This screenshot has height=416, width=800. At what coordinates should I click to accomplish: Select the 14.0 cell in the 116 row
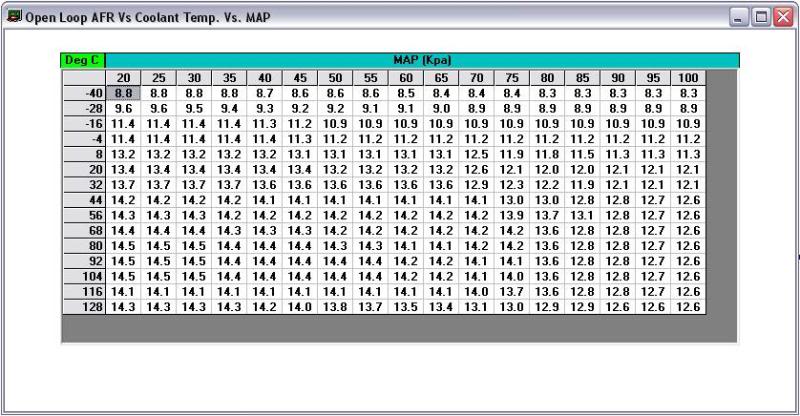(477, 292)
